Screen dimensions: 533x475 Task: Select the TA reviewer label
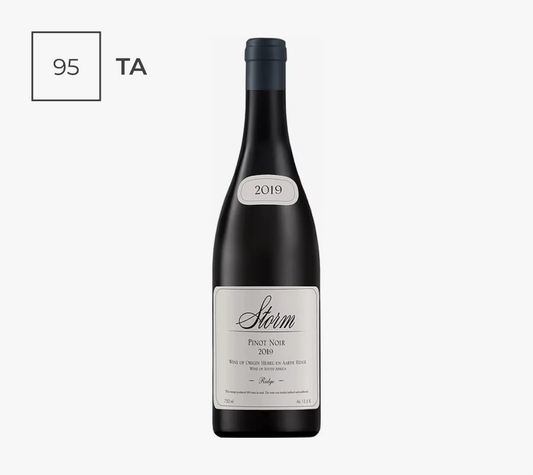point(131,67)
